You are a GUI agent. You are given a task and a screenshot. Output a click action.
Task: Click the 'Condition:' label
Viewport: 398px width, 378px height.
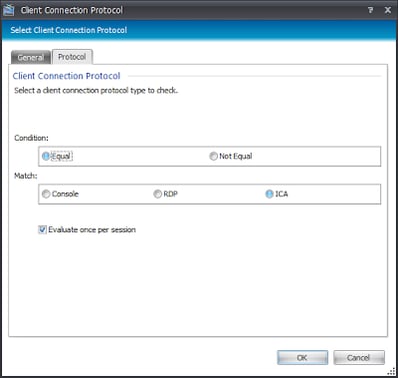pos(31,138)
